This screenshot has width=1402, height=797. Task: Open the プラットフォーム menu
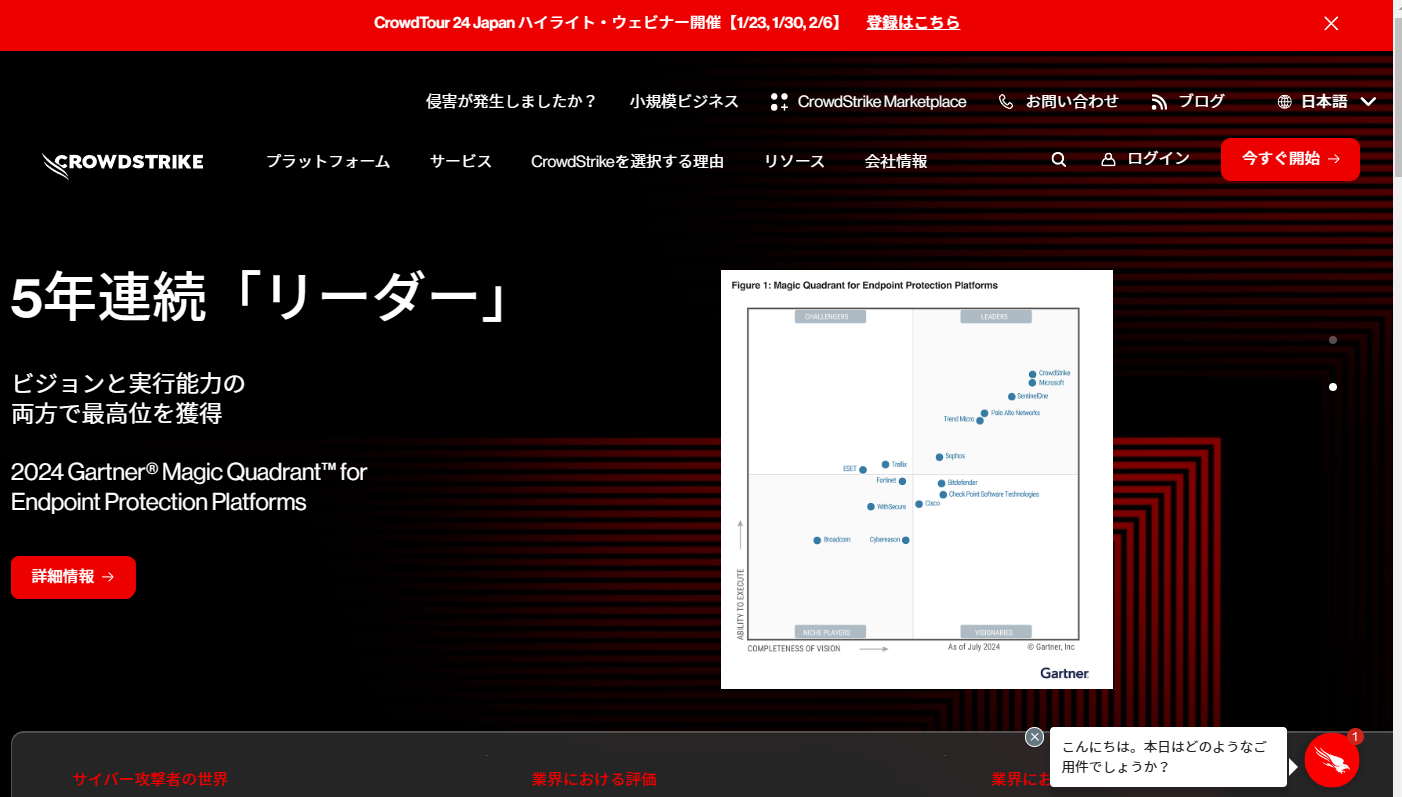(328, 161)
